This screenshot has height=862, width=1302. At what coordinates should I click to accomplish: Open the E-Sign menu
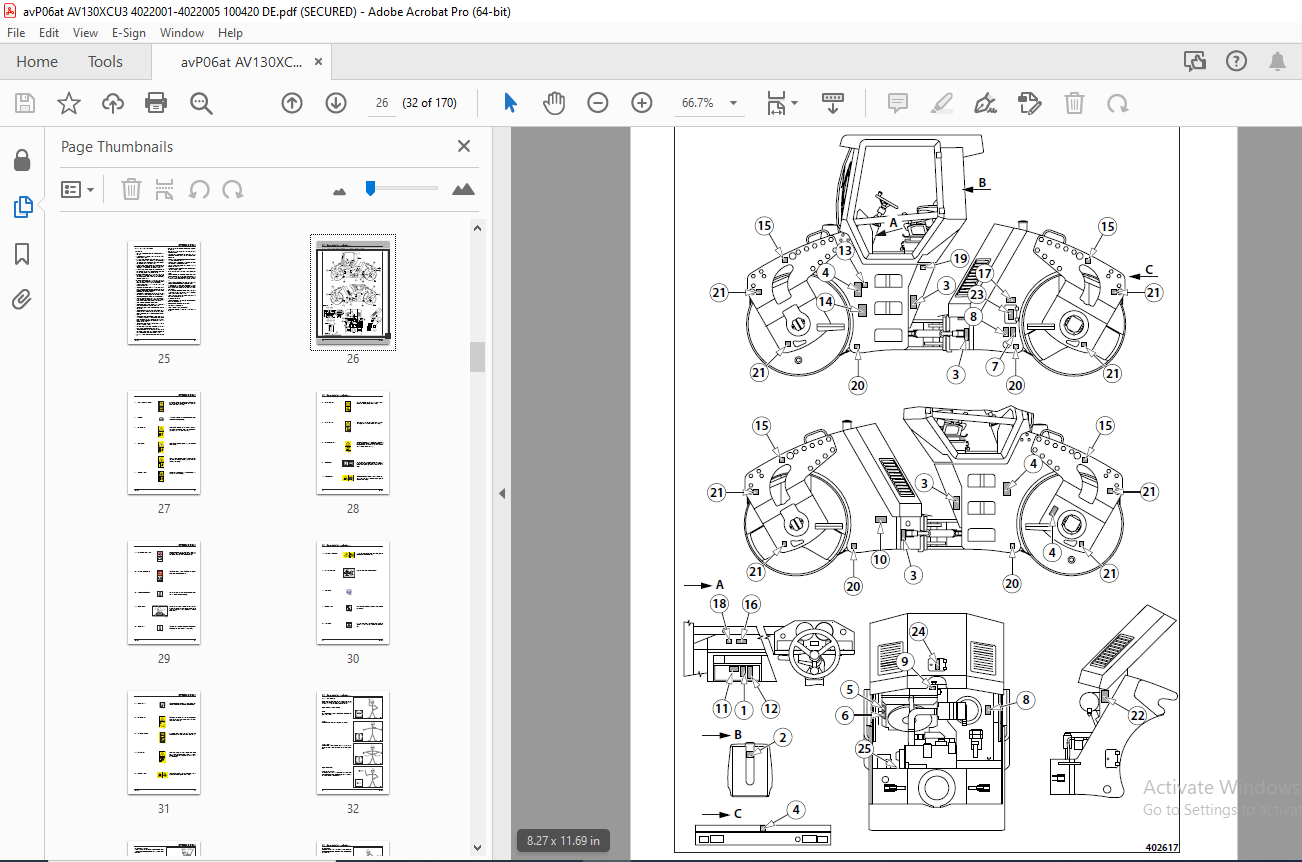coord(129,33)
